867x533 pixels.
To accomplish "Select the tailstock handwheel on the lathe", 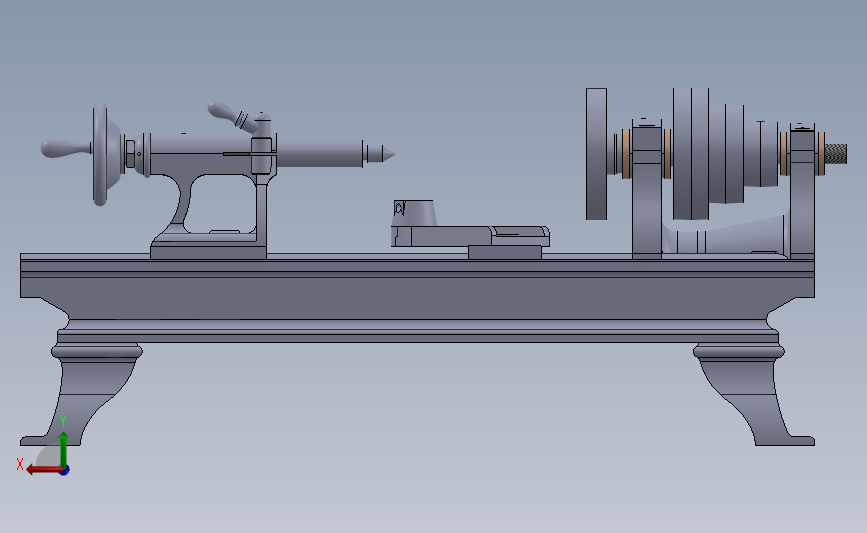I will (x=106, y=154).
